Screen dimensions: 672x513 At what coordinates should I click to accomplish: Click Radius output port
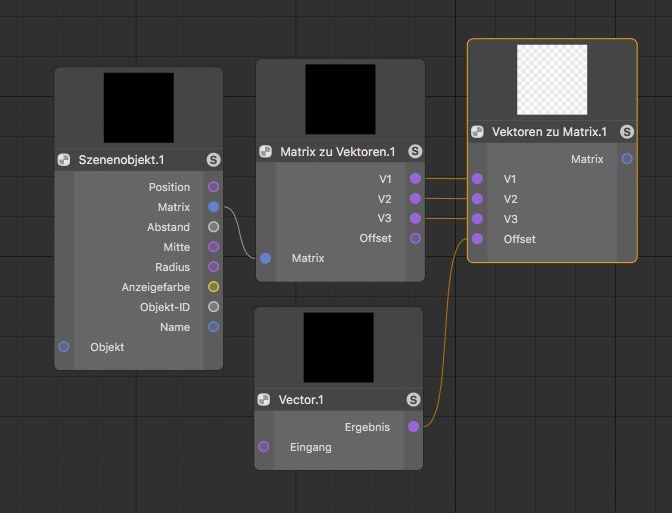[213, 267]
